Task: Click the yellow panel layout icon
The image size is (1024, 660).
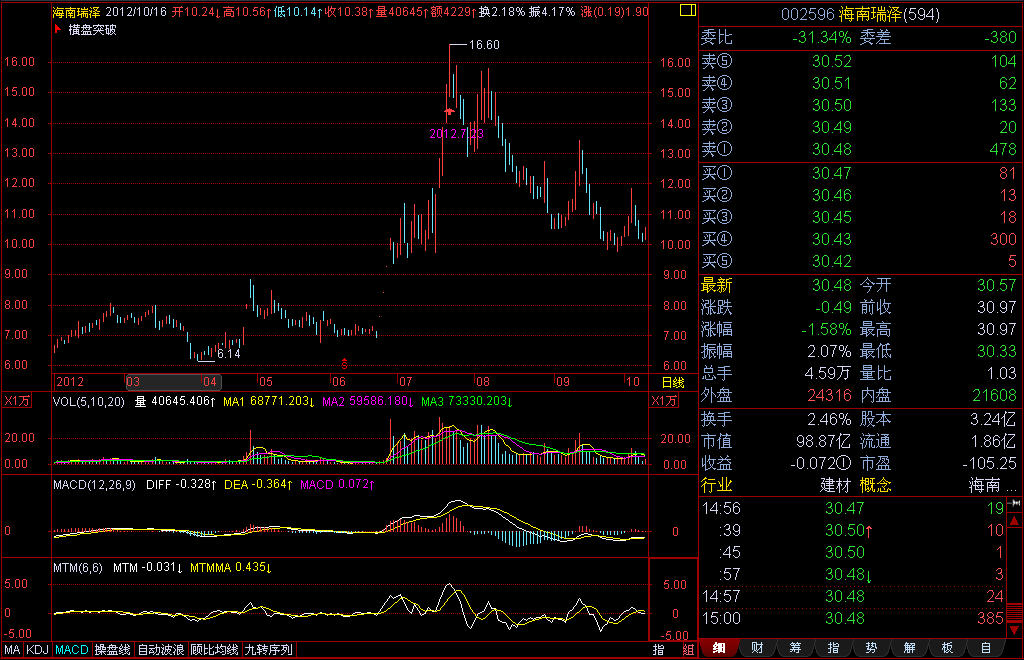Action: click(684, 12)
